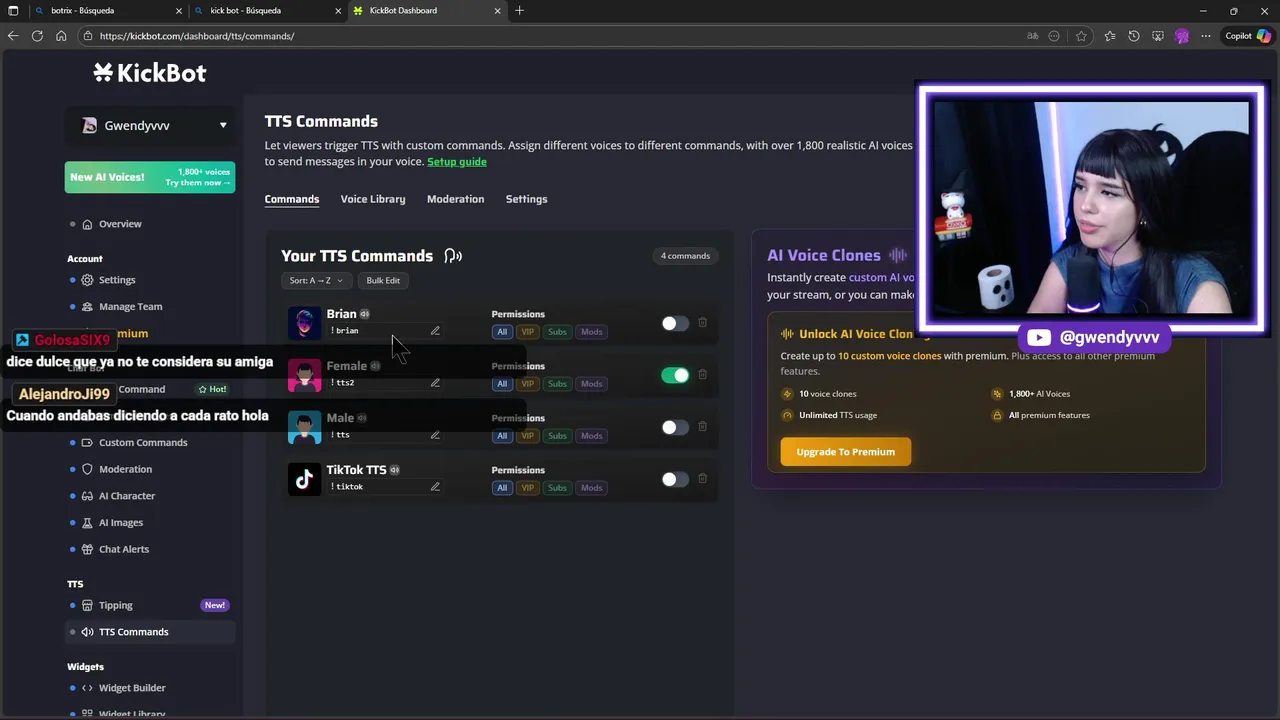Viewport: 1280px width, 720px height.
Task: Open a new browser tab
Action: coord(519,11)
